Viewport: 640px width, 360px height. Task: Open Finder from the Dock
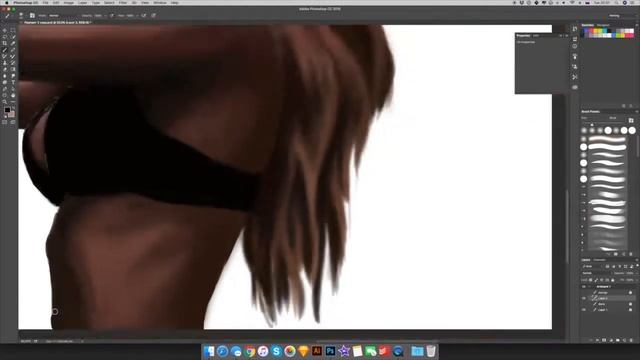(x=209, y=351)
